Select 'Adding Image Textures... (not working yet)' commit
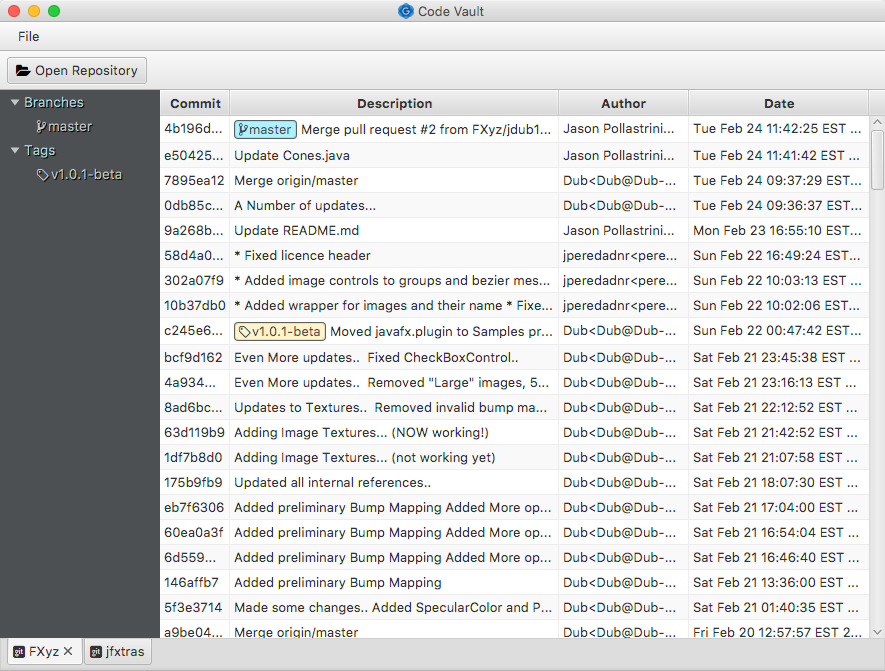 tap(514, 457)
